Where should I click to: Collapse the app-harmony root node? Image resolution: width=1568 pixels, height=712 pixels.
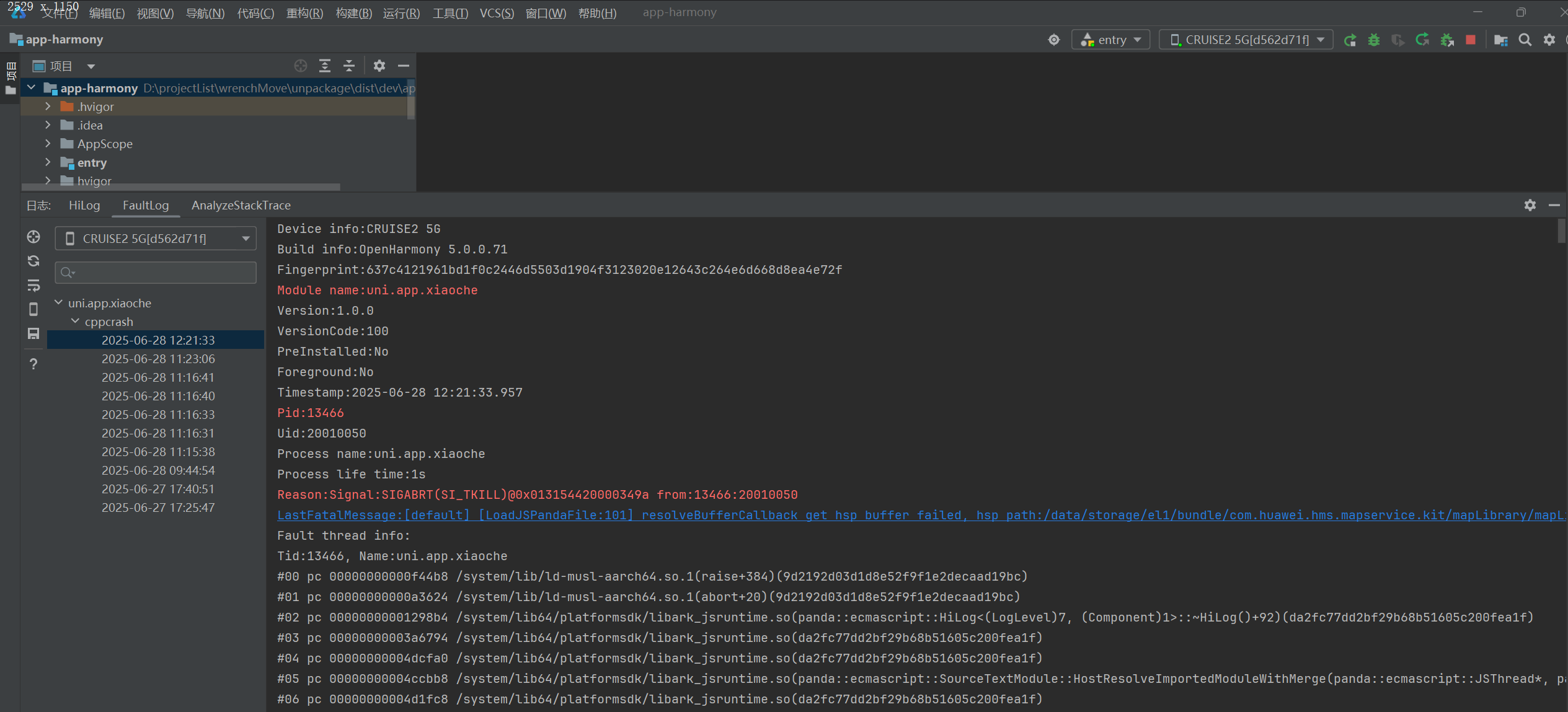click(x=31, y=88)
